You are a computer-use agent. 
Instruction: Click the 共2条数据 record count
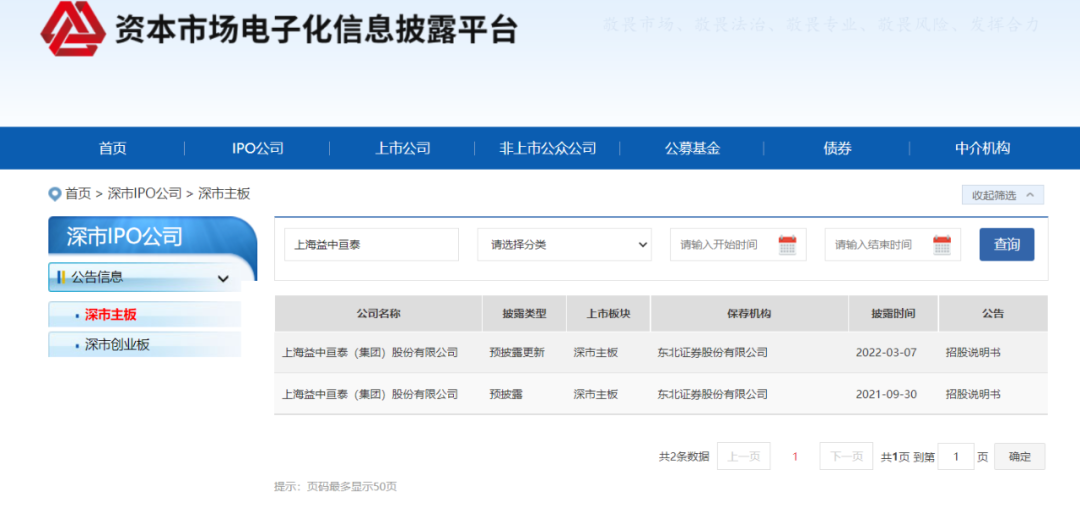tap(684, 457)
